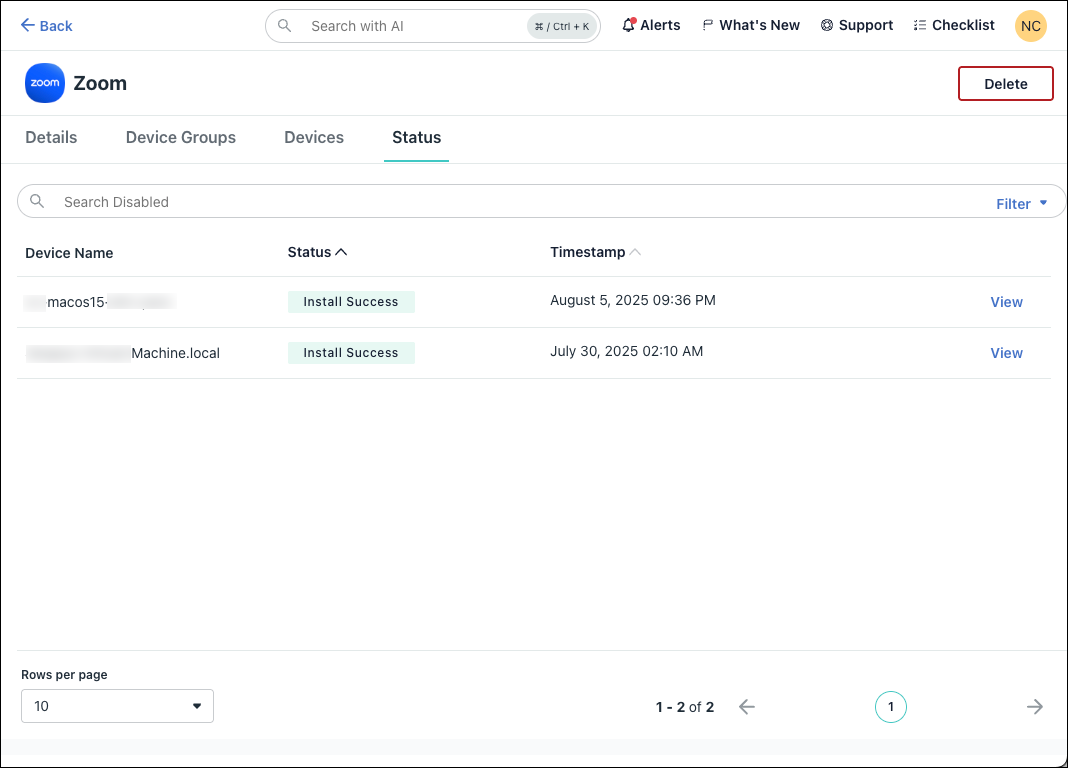Open the Rows per page dropdown
This screenshot has width=1068, height=768.
[117, 706]
